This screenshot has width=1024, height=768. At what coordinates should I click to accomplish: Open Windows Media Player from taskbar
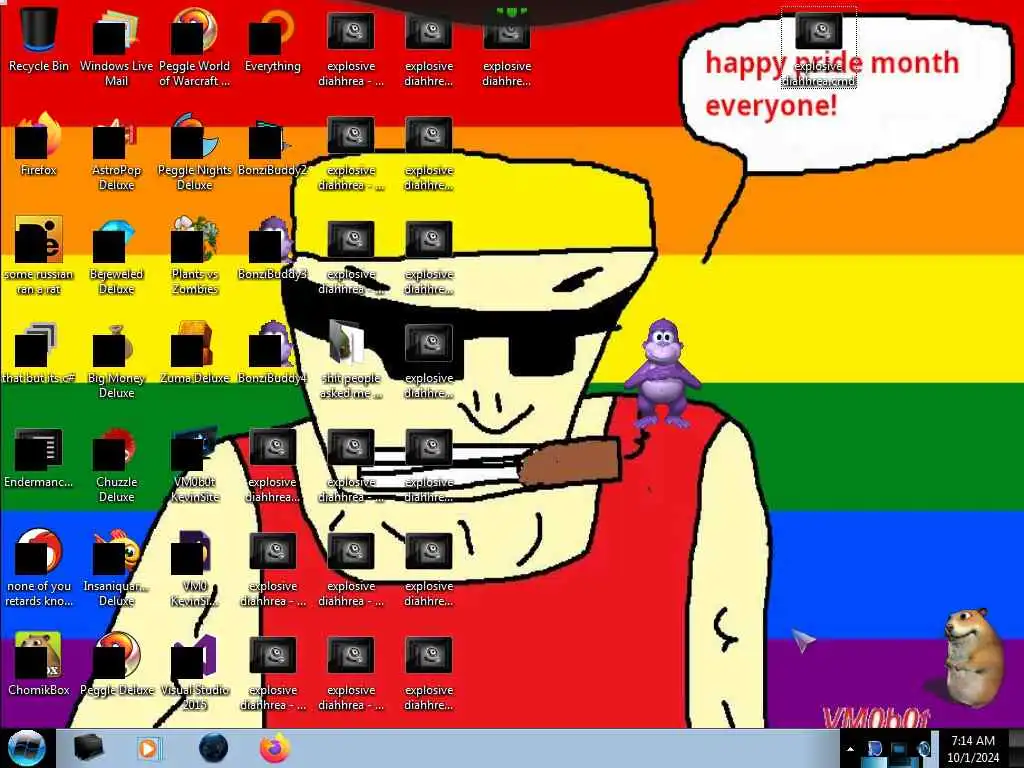[x=148, y=748]
